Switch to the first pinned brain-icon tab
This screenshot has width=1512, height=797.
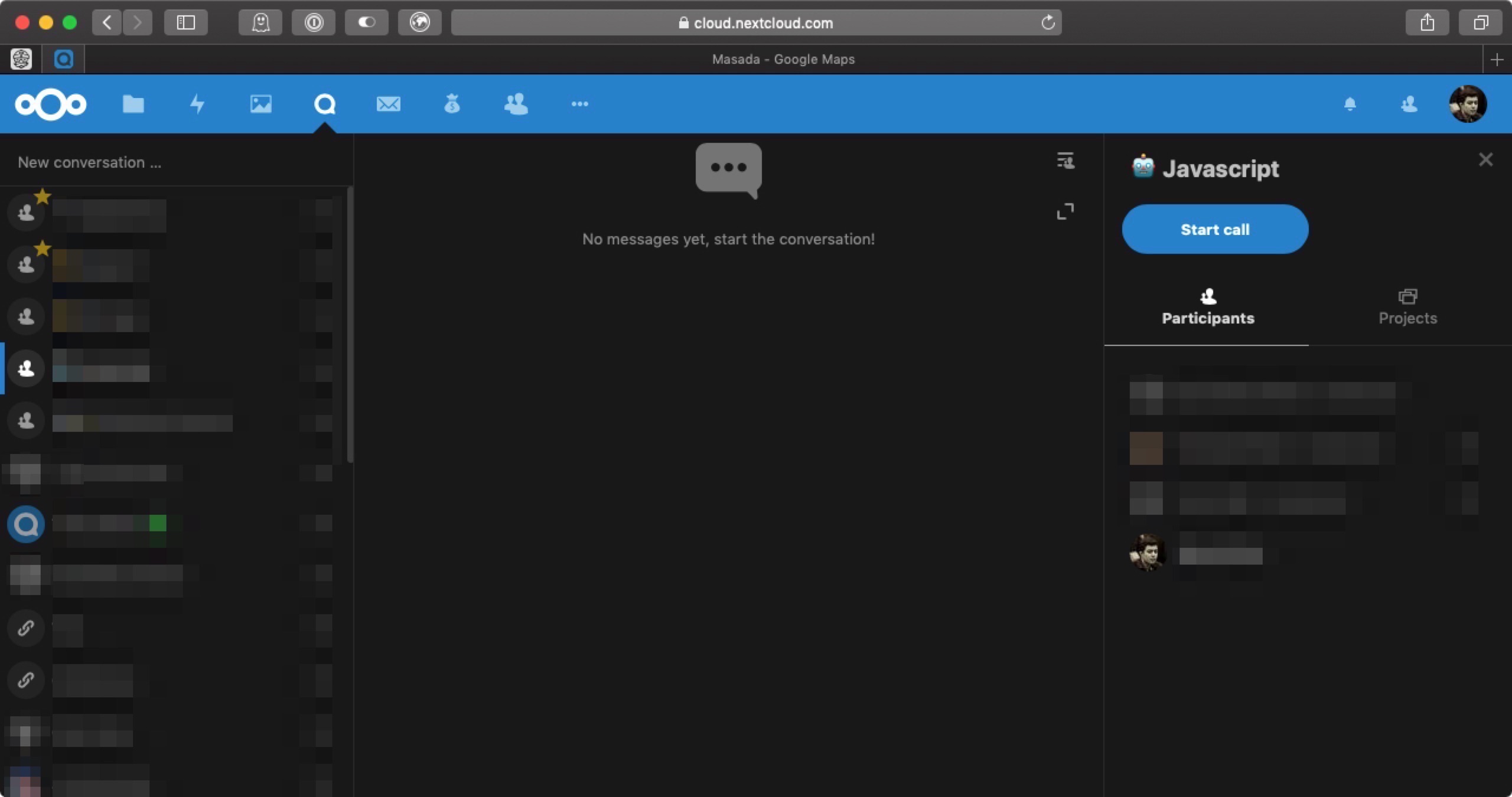[21, 59]
